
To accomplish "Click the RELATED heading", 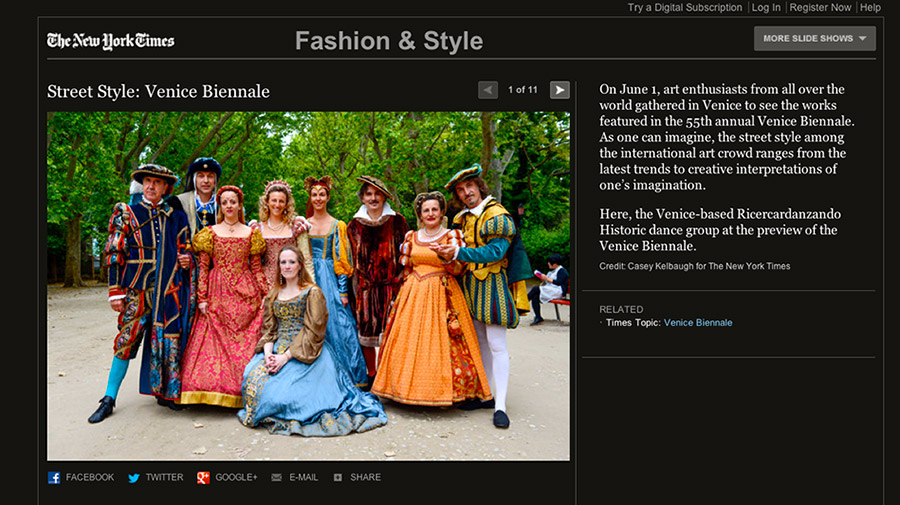I will tap(621, 309).
